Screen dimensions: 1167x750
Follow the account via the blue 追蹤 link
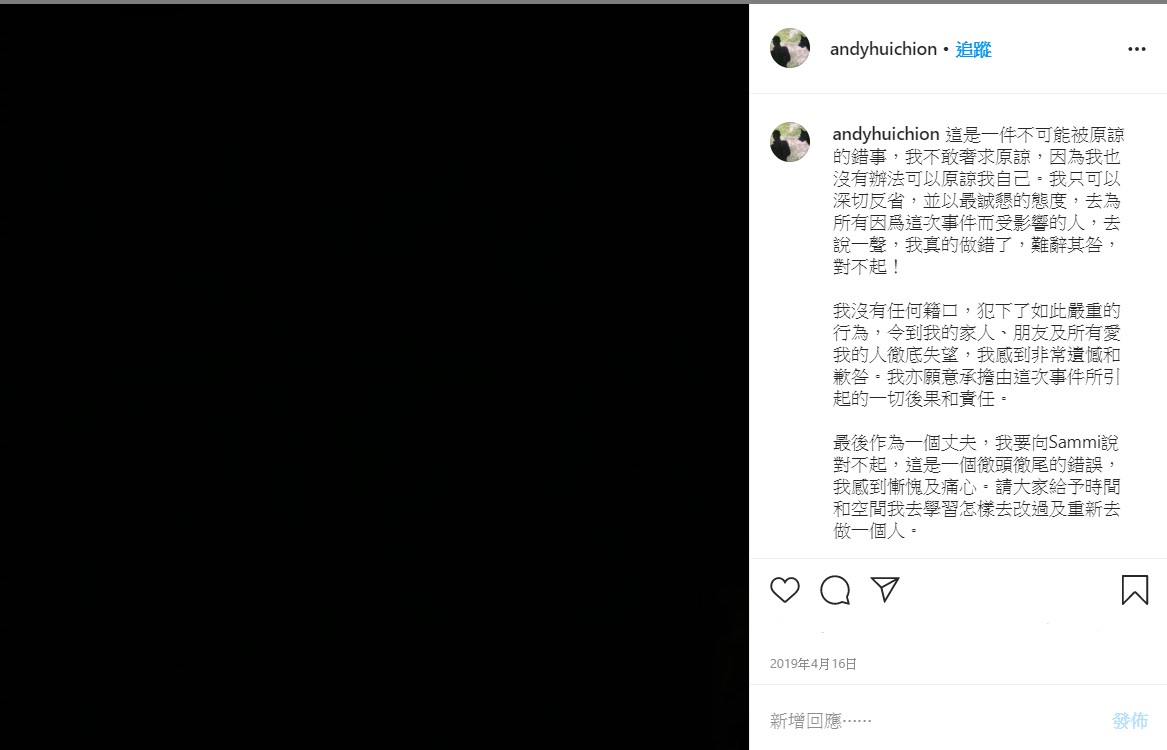click(x=973, y=49)
